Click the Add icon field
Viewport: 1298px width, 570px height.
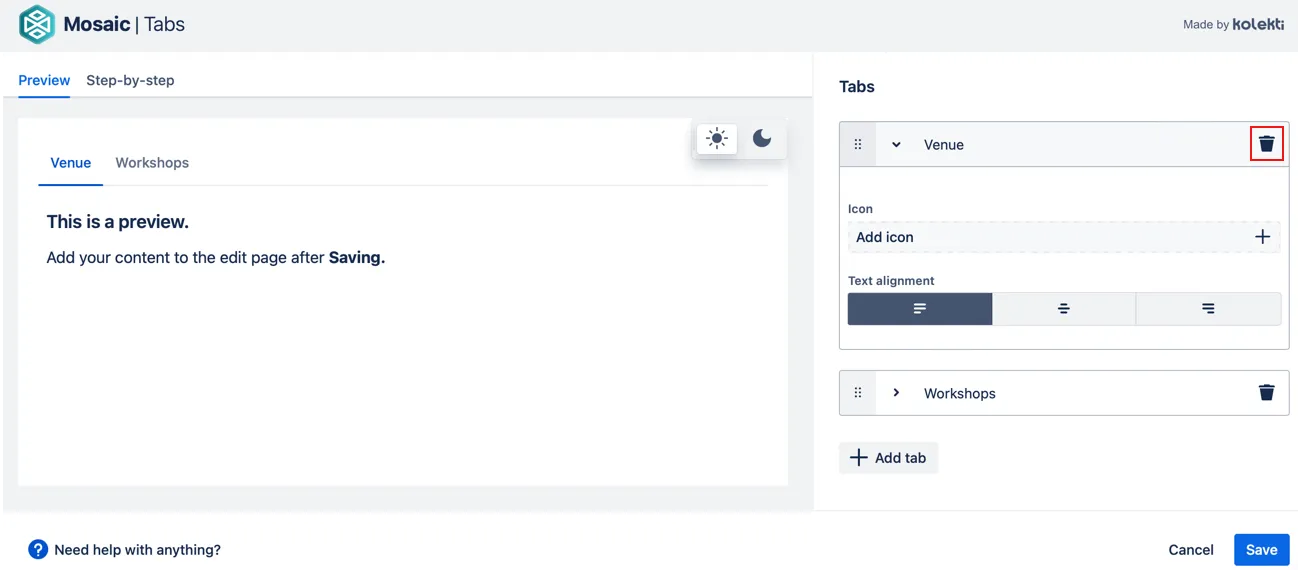click(1064, 237)
